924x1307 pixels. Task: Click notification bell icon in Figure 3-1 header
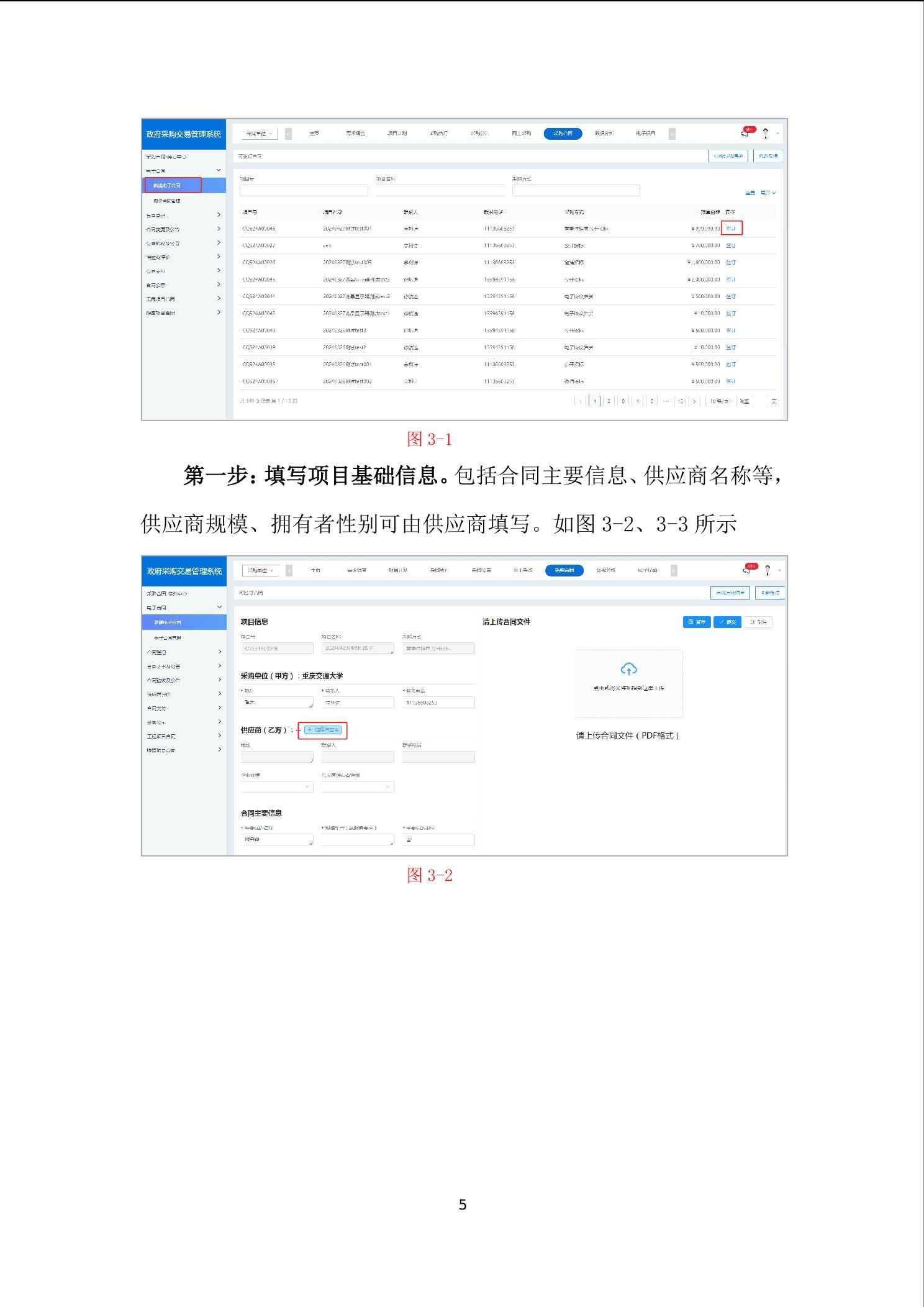[746, 133]
